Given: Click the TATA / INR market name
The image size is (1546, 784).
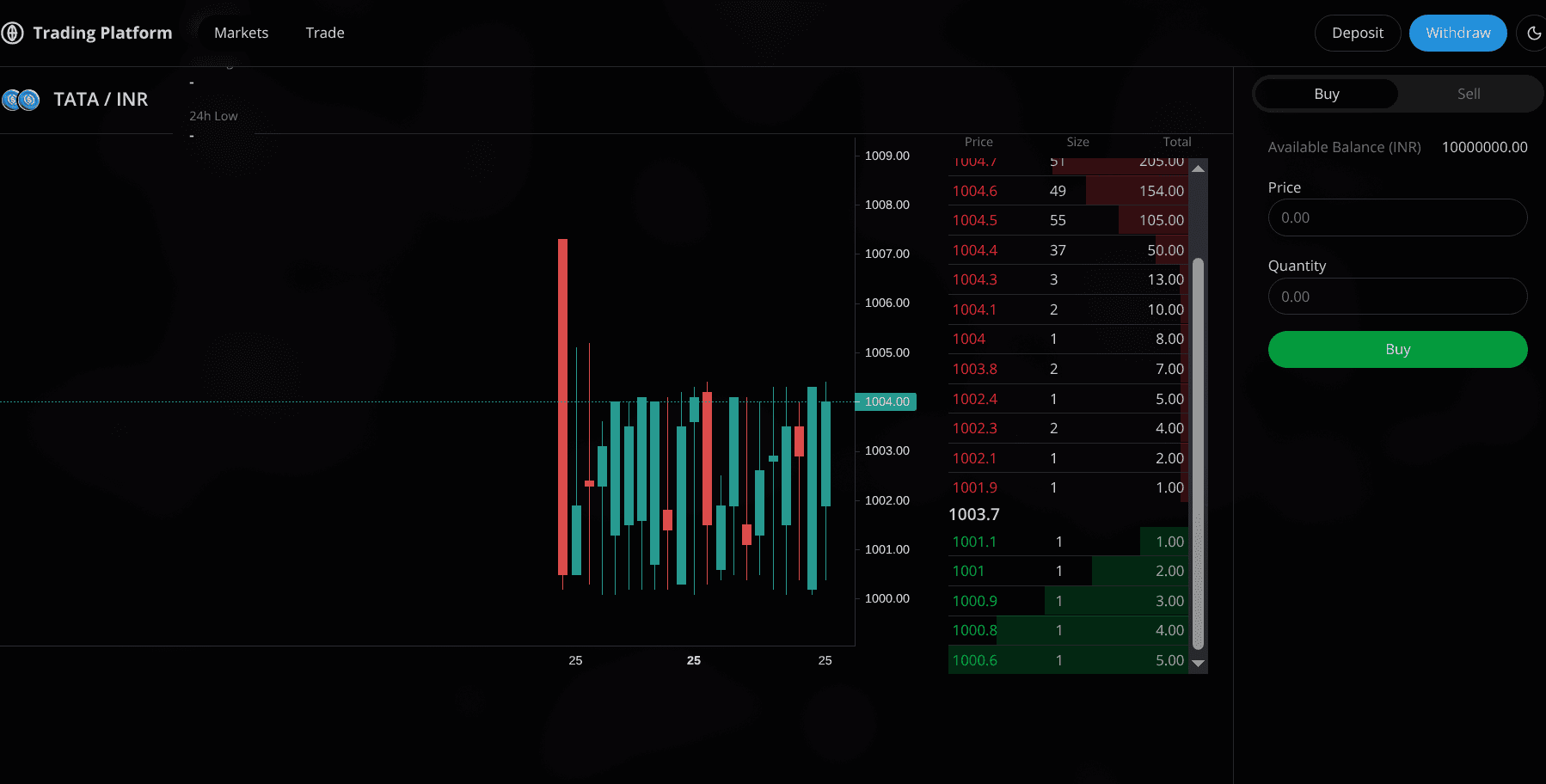Looking at the screenshot, I should coord(101,100).
